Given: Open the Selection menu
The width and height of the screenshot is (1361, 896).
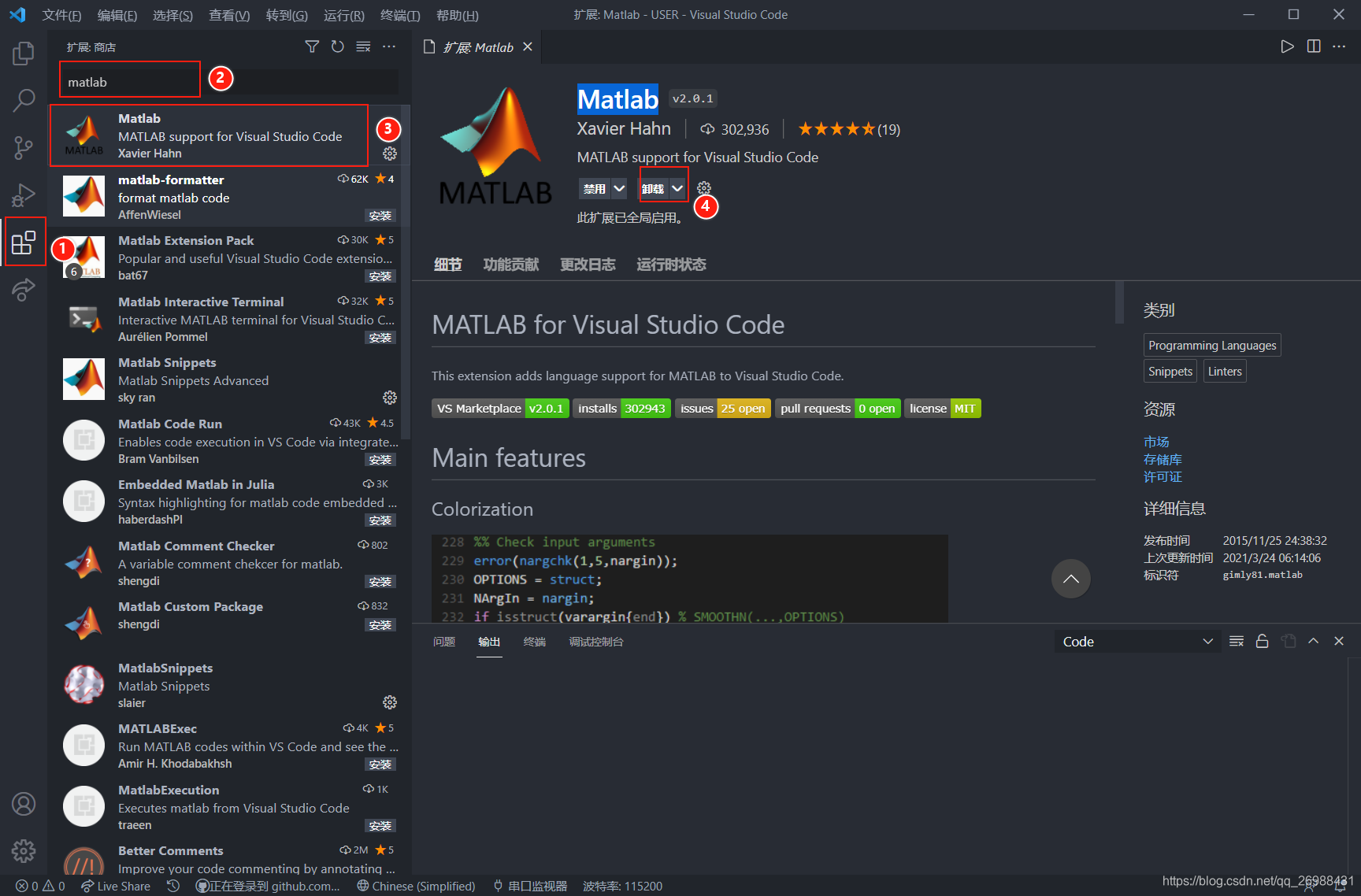Looking at the screenshot, I should click(172, 15).
